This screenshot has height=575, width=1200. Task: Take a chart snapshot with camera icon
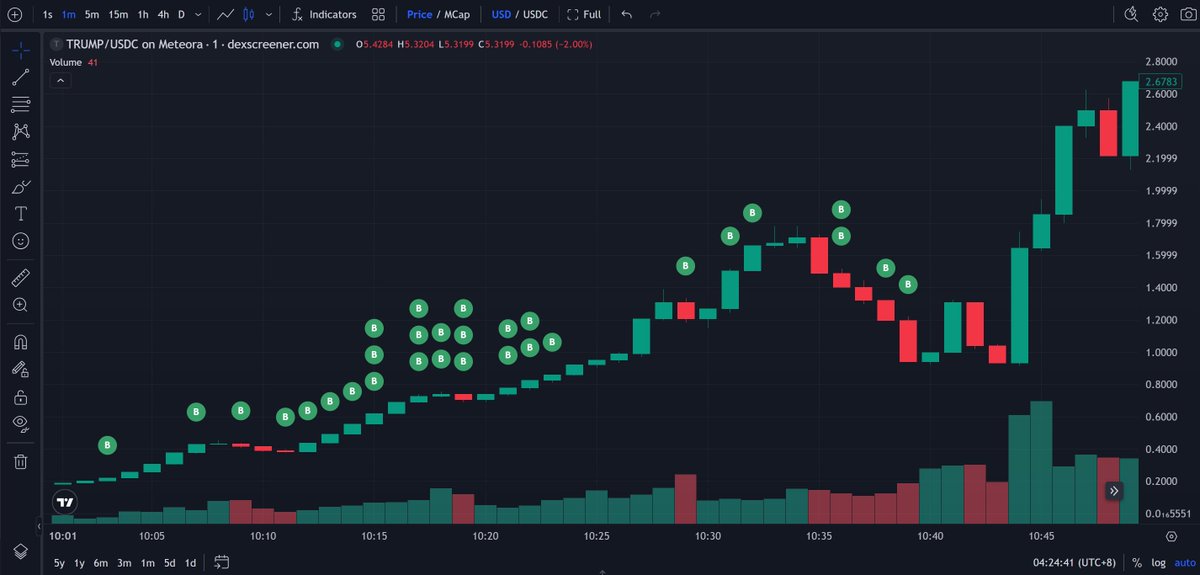tap(1187, 15)
